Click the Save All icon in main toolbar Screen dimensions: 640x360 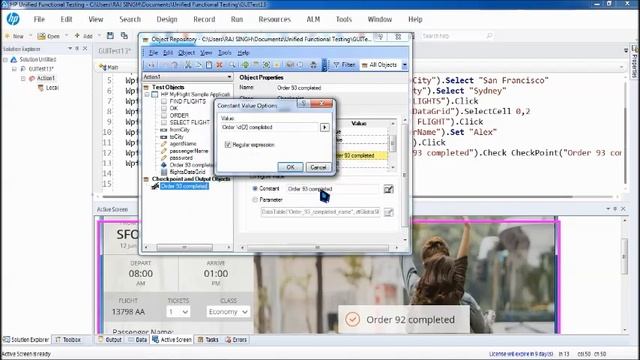(x=124, y=36)
